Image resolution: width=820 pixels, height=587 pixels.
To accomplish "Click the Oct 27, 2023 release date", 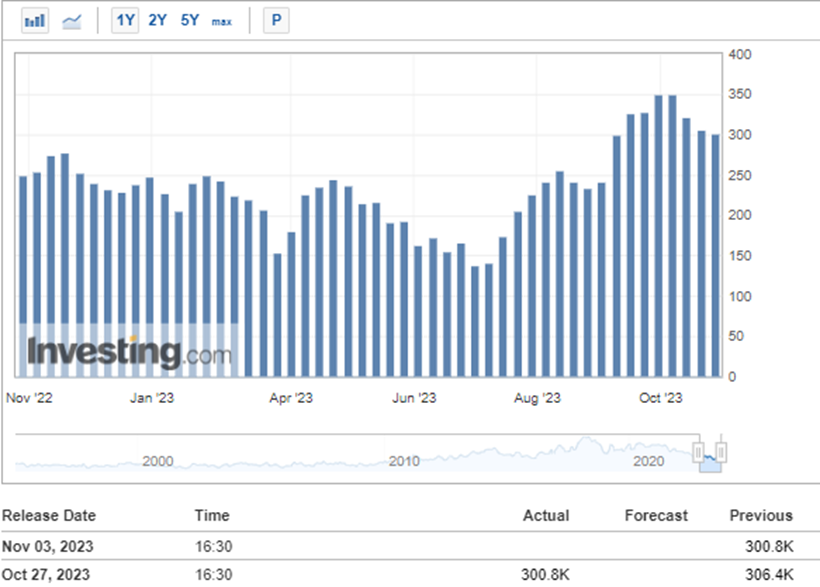I will pyautogui.click(x=46, y=574).
